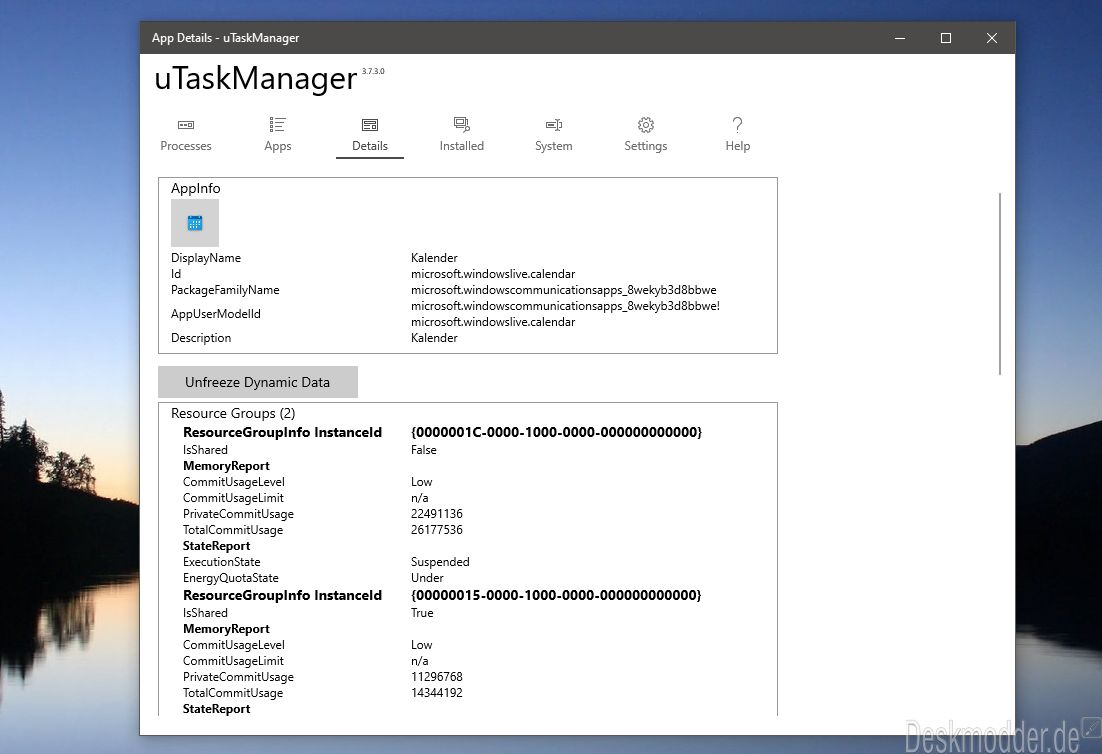1102x754 pixels.
Task: Click the vertical scrollbar of the details pane
Action: click(999, 284)
